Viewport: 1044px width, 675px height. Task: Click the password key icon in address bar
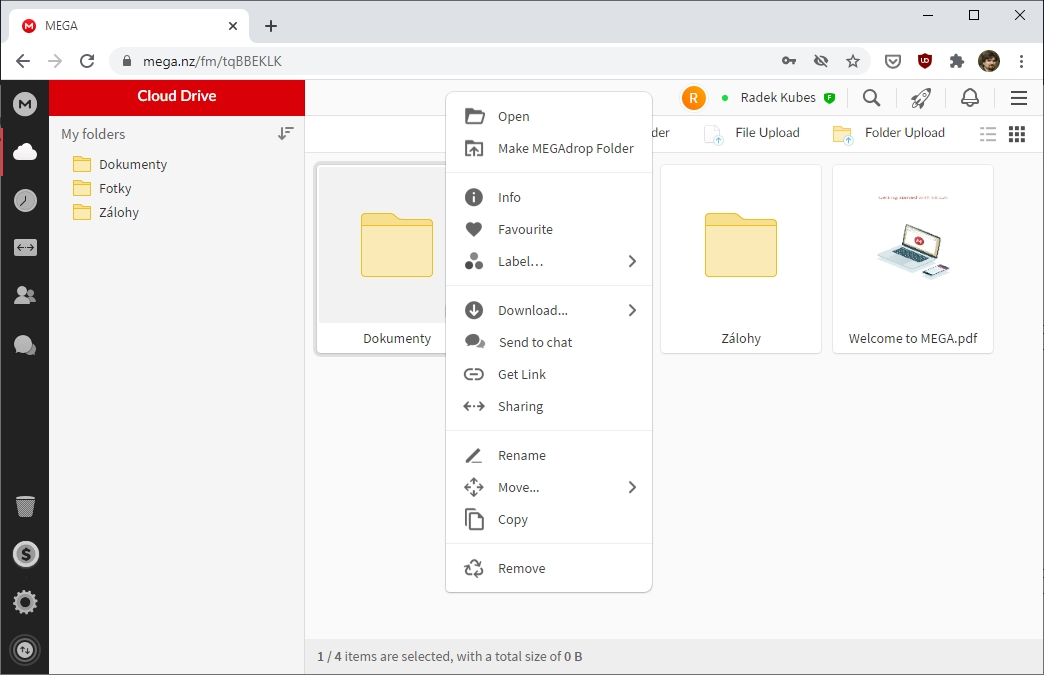coord(789,61)
